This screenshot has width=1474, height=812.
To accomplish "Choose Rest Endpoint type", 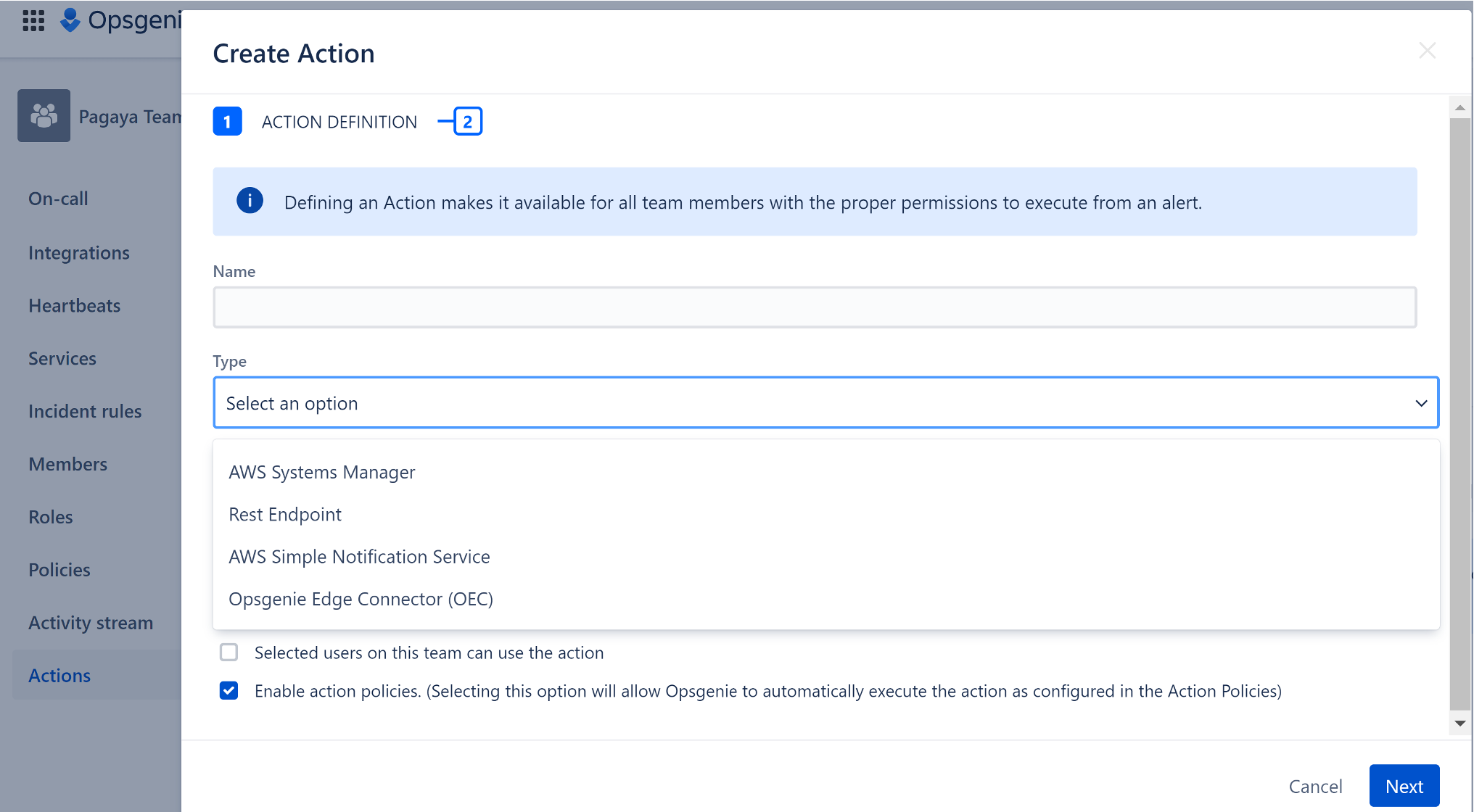I will [x=825, y=514].
